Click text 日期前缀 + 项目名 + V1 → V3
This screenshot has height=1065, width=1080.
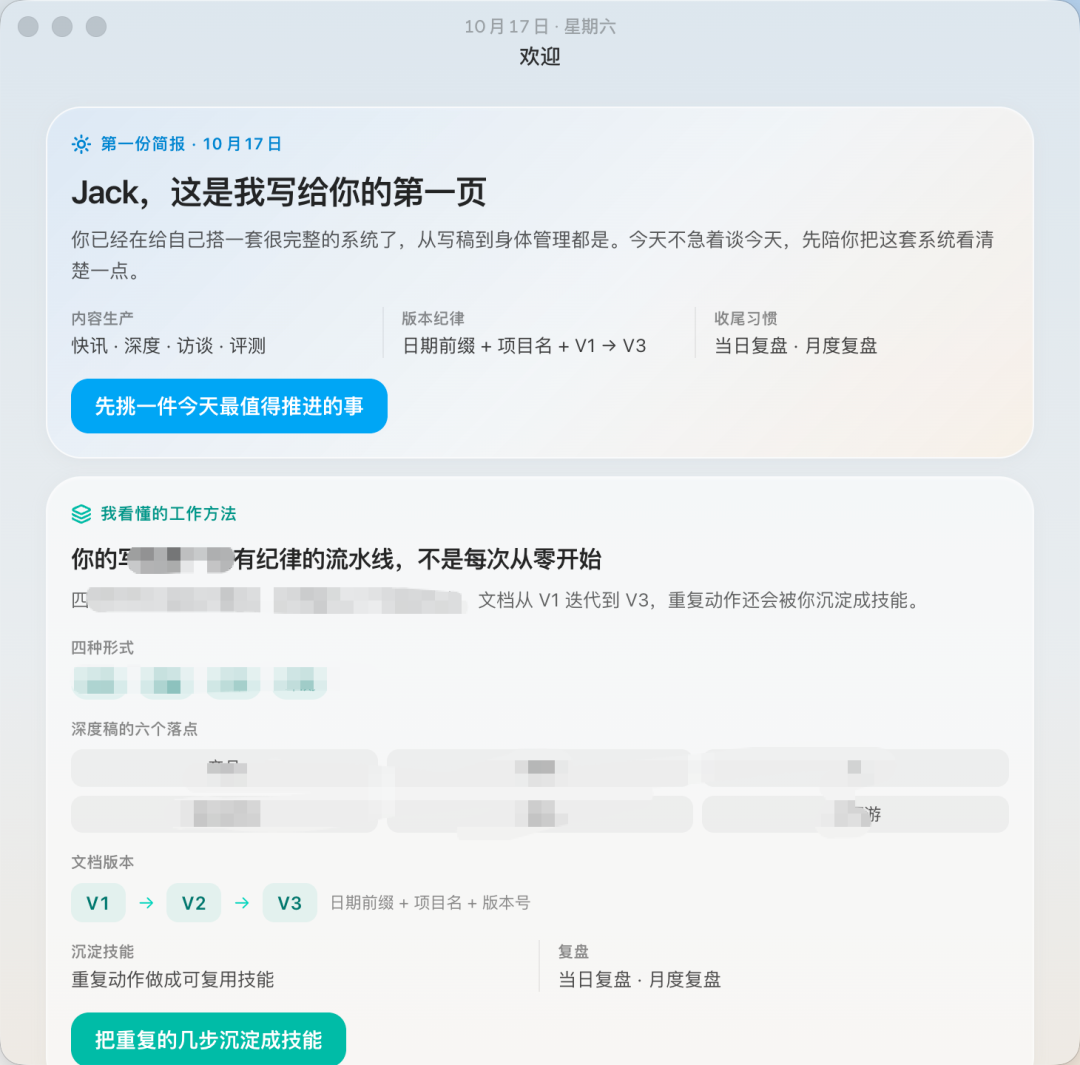click(524, 346)
